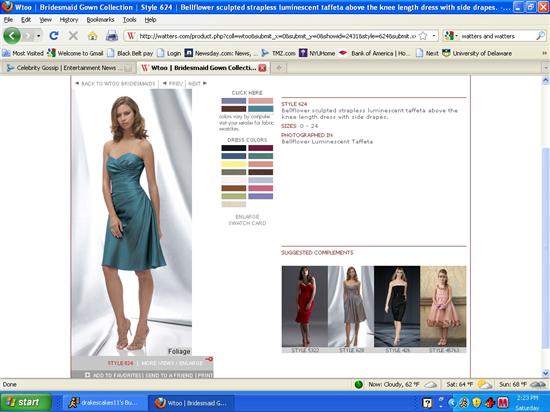Bookmark this page with the star icon
The height and width of the screenshot is (412, 550).
point(423,36)
